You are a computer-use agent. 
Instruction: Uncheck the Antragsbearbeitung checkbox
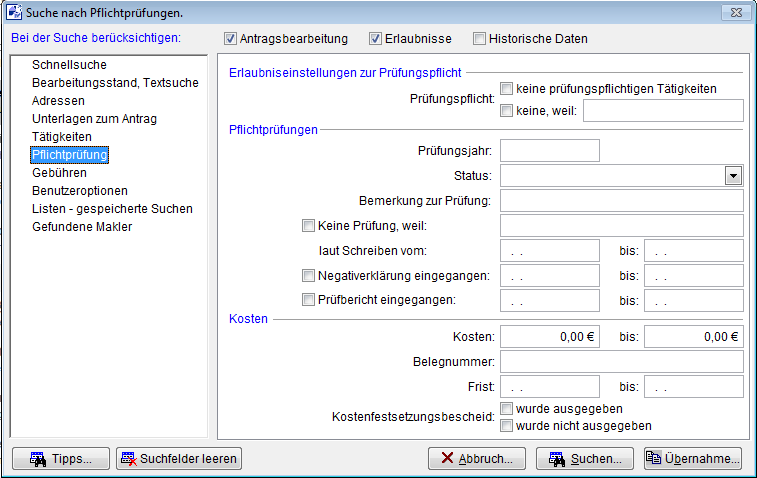pos(232,39)
